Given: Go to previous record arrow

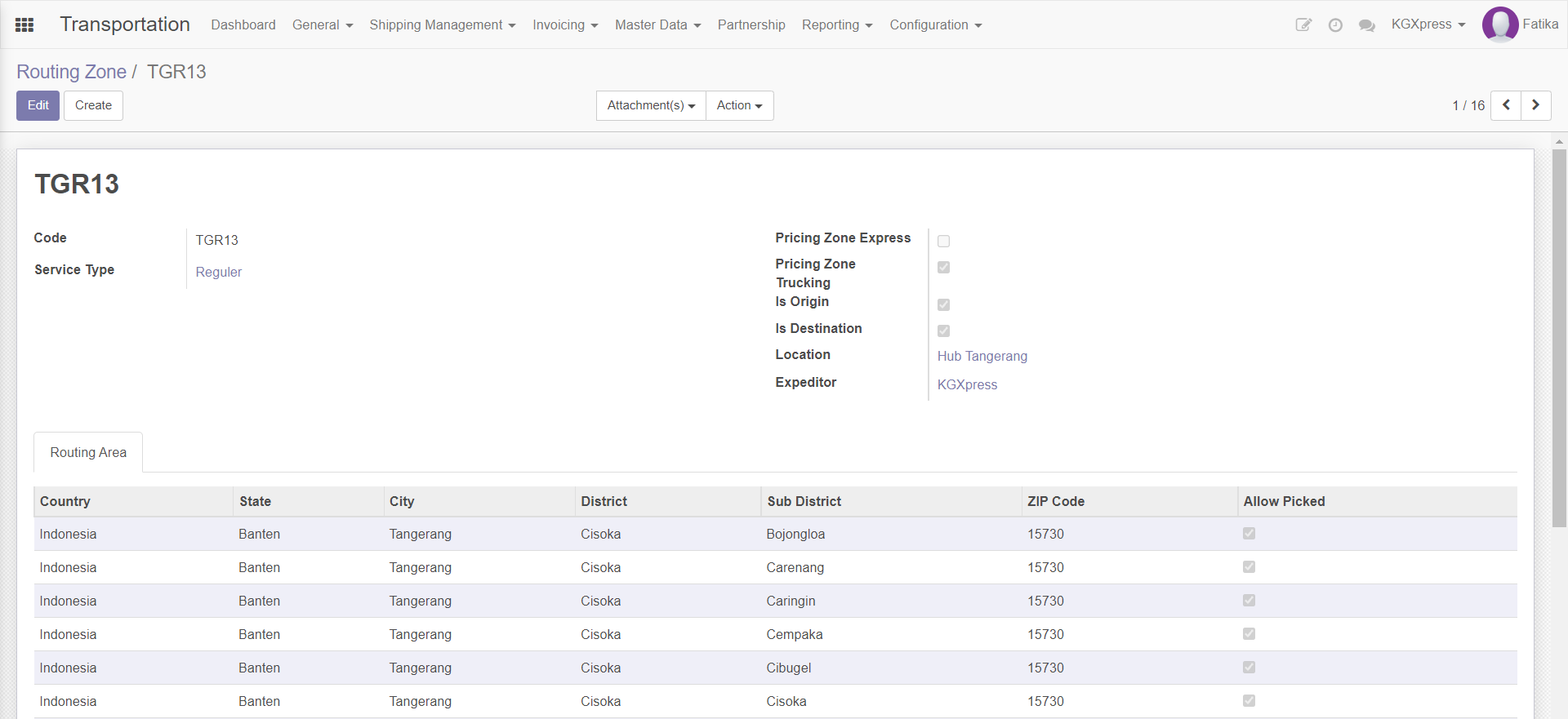Looking at the screenshot, I should click(1506, 105).
